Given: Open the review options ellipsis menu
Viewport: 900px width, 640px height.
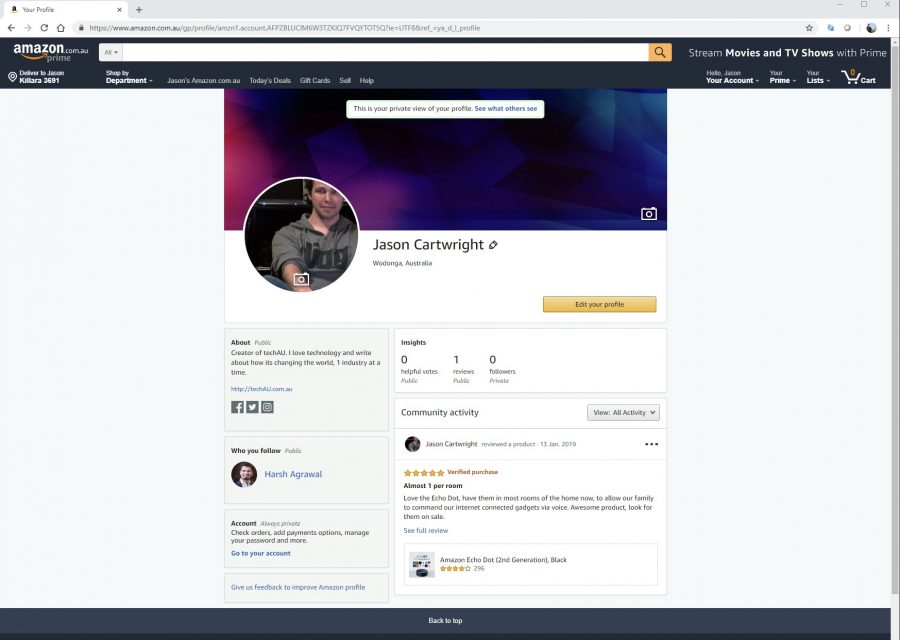Looking at the screenshot, I should point(652,443).
